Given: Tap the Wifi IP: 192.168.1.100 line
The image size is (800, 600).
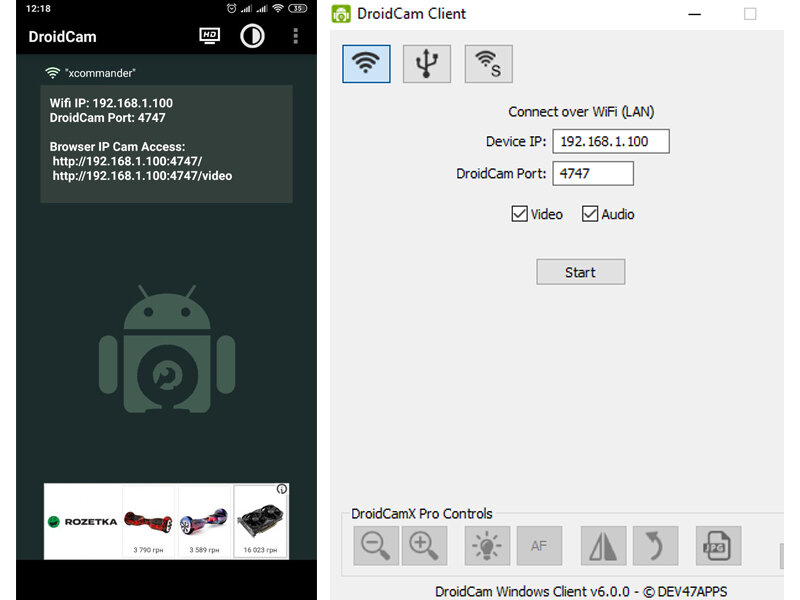Looking at the screenshot, I should [111, 103].
